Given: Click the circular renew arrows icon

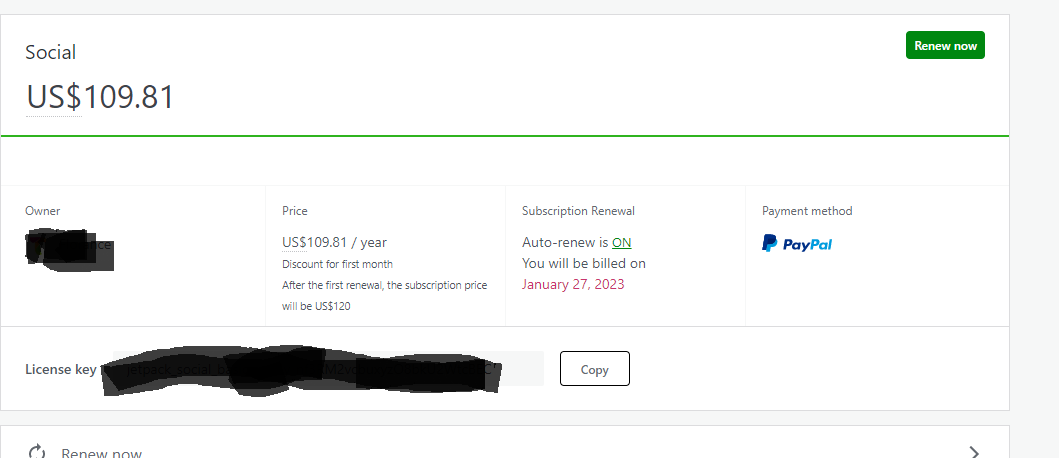Looking at the screenshot, I should coord(36,451).
